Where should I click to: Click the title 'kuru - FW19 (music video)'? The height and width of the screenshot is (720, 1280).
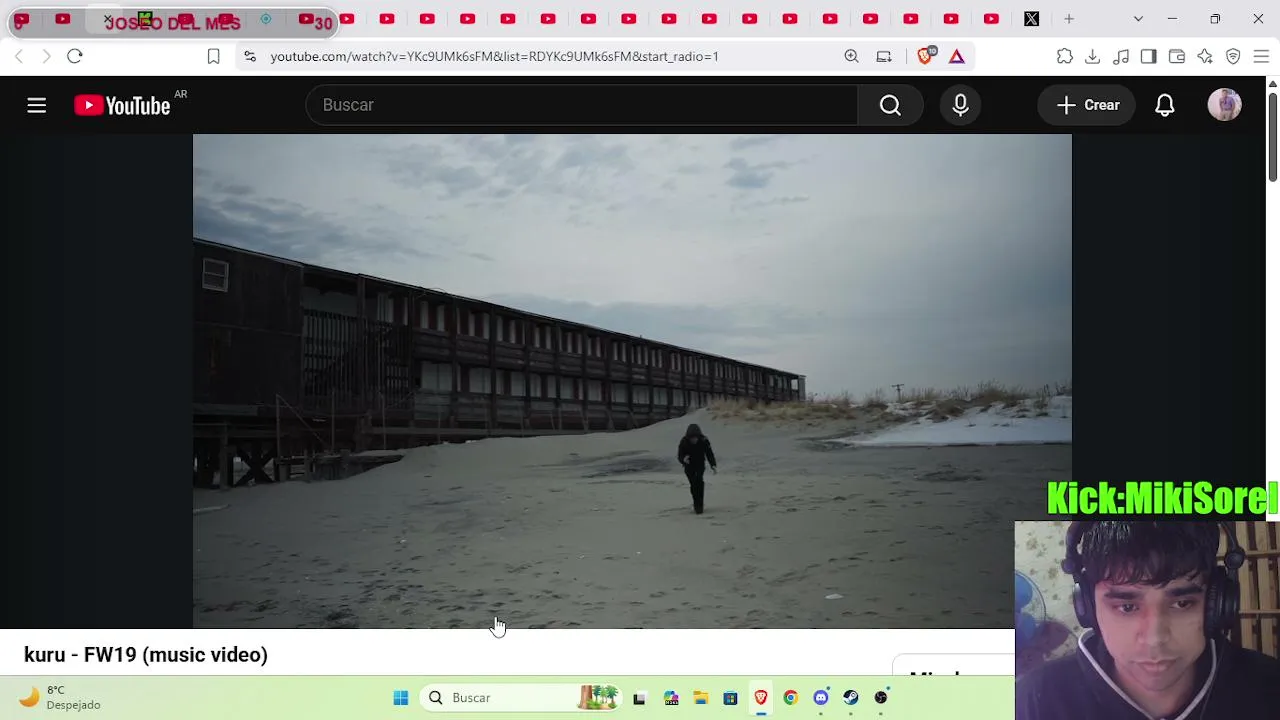(x=146, y=655)
